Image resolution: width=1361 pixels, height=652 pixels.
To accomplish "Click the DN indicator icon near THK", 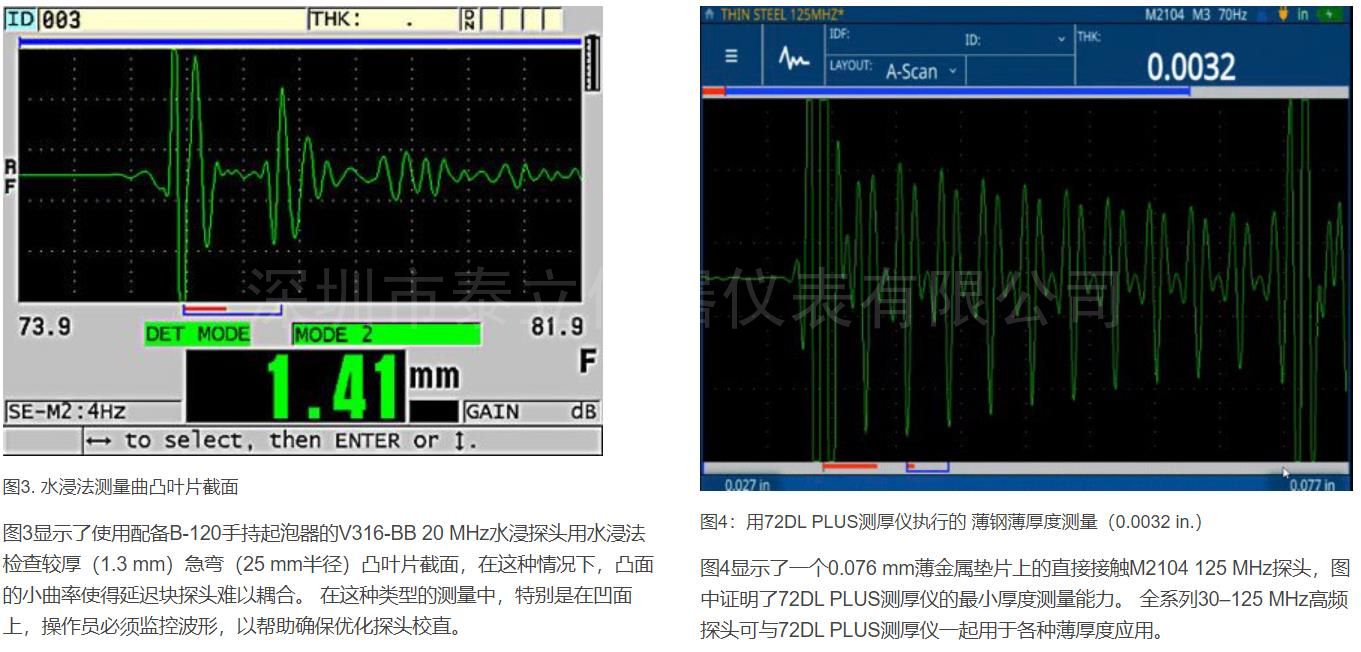I will [x=468, y=19].
